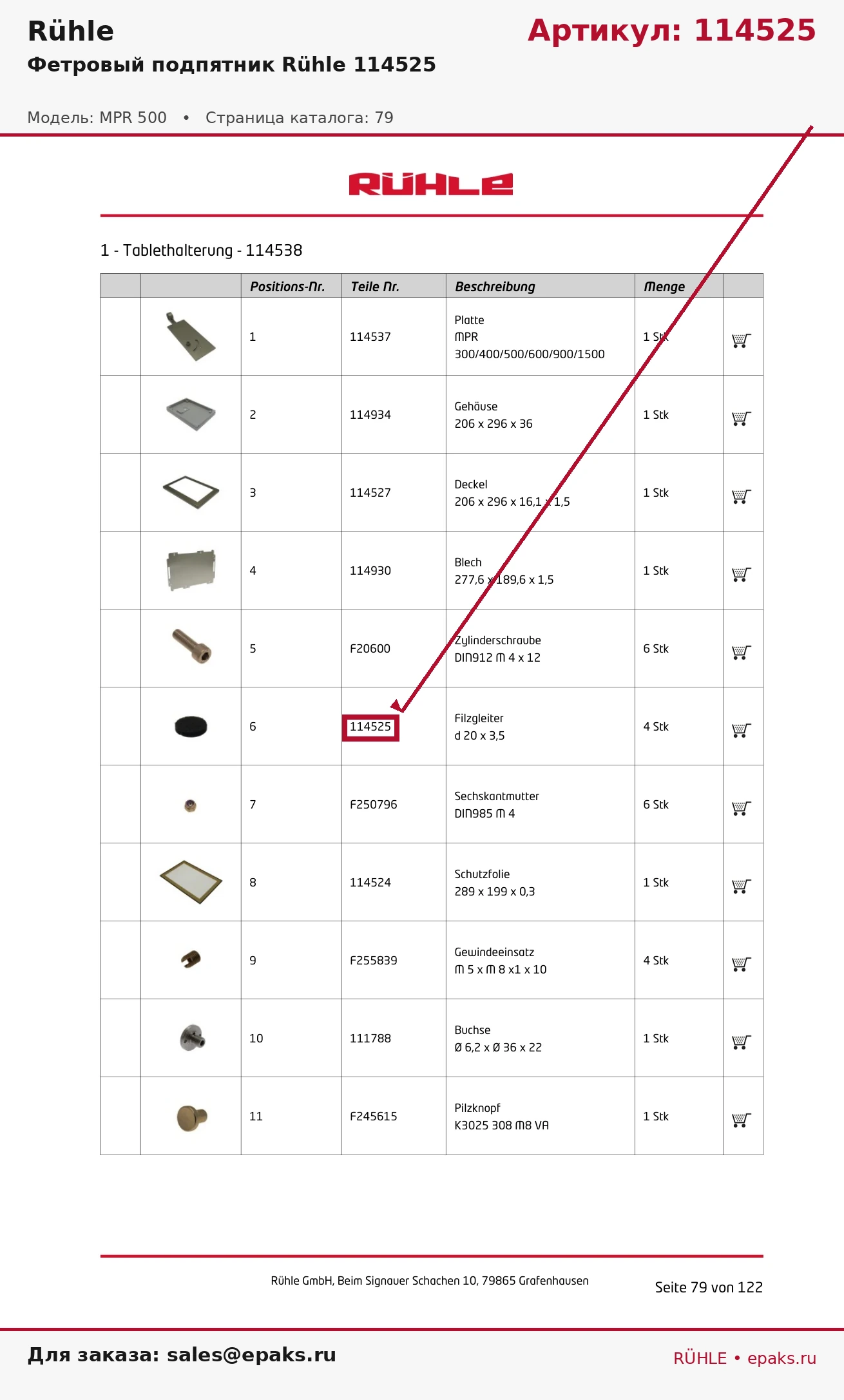Click Gewindeeinsatz description text
The height and width of the screenshot is (1400, 844).
[501, 961]
